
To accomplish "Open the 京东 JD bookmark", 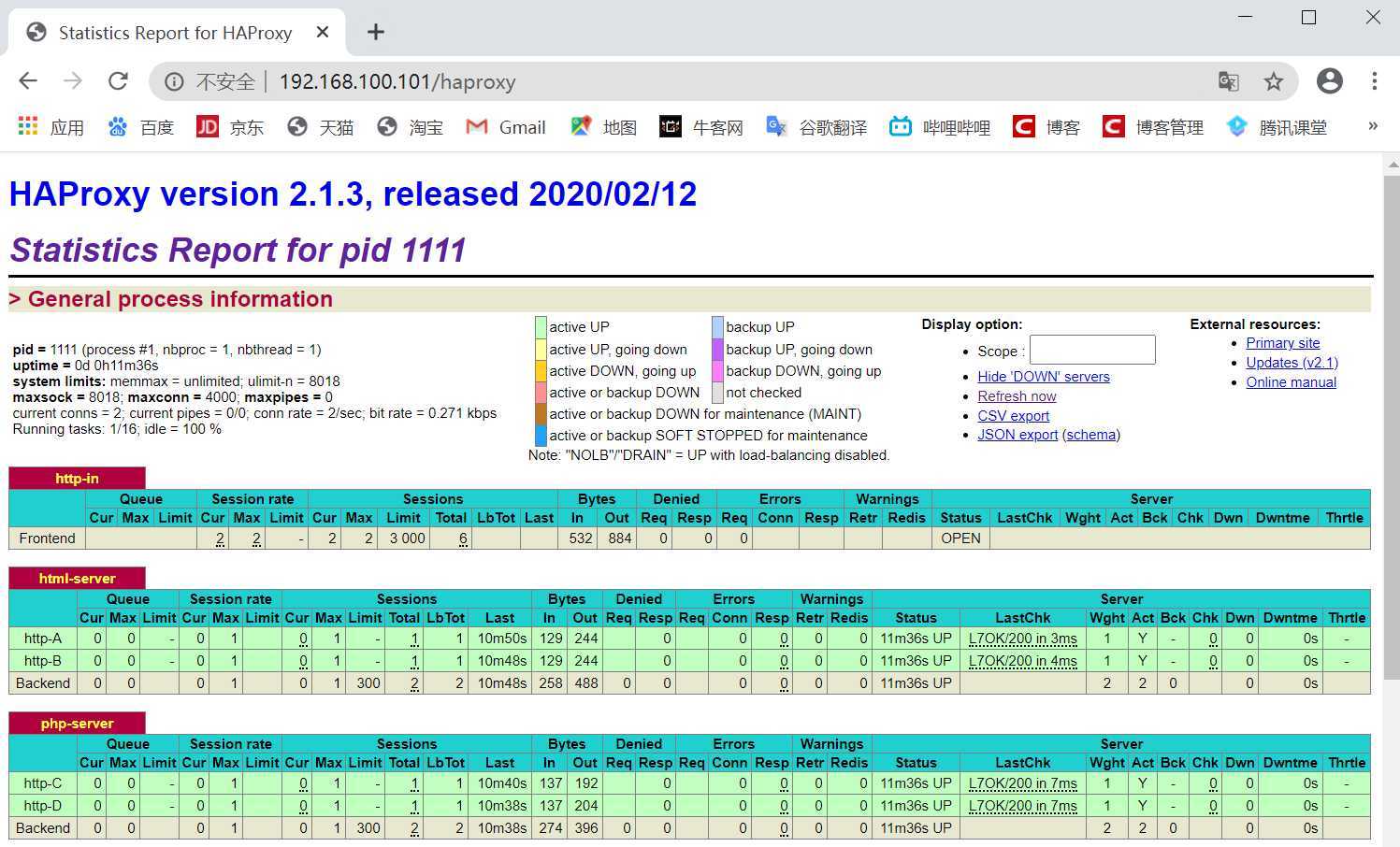I will pos(230,127).
